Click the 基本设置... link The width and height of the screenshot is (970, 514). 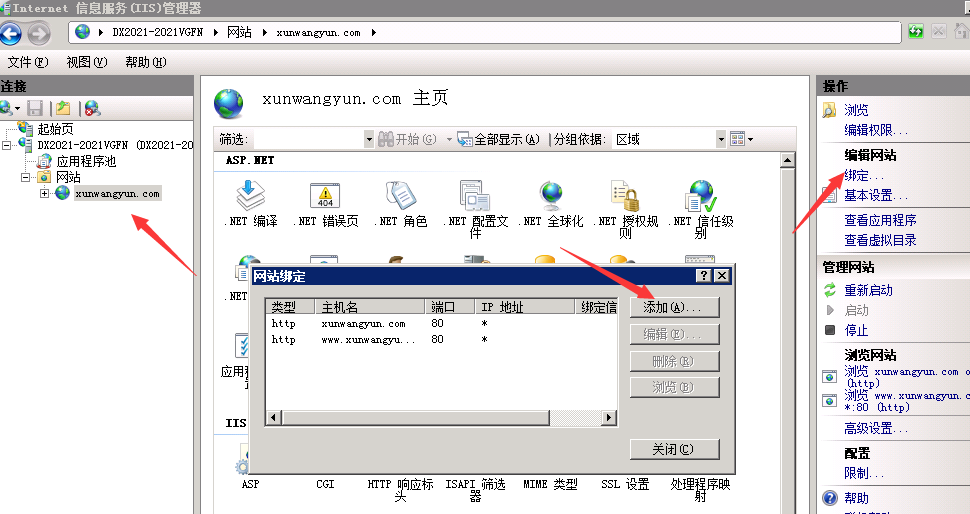(x=876, y=195)
